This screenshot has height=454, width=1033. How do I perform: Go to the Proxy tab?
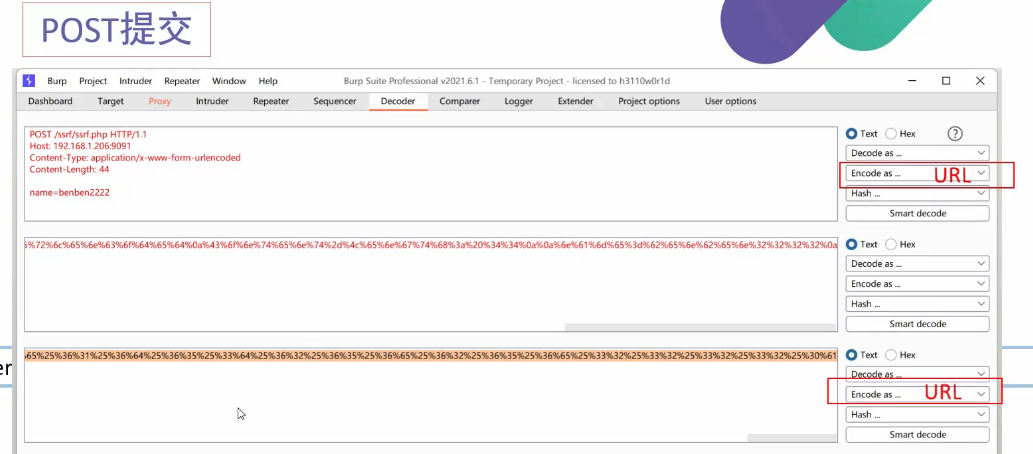tap(160, 101)
